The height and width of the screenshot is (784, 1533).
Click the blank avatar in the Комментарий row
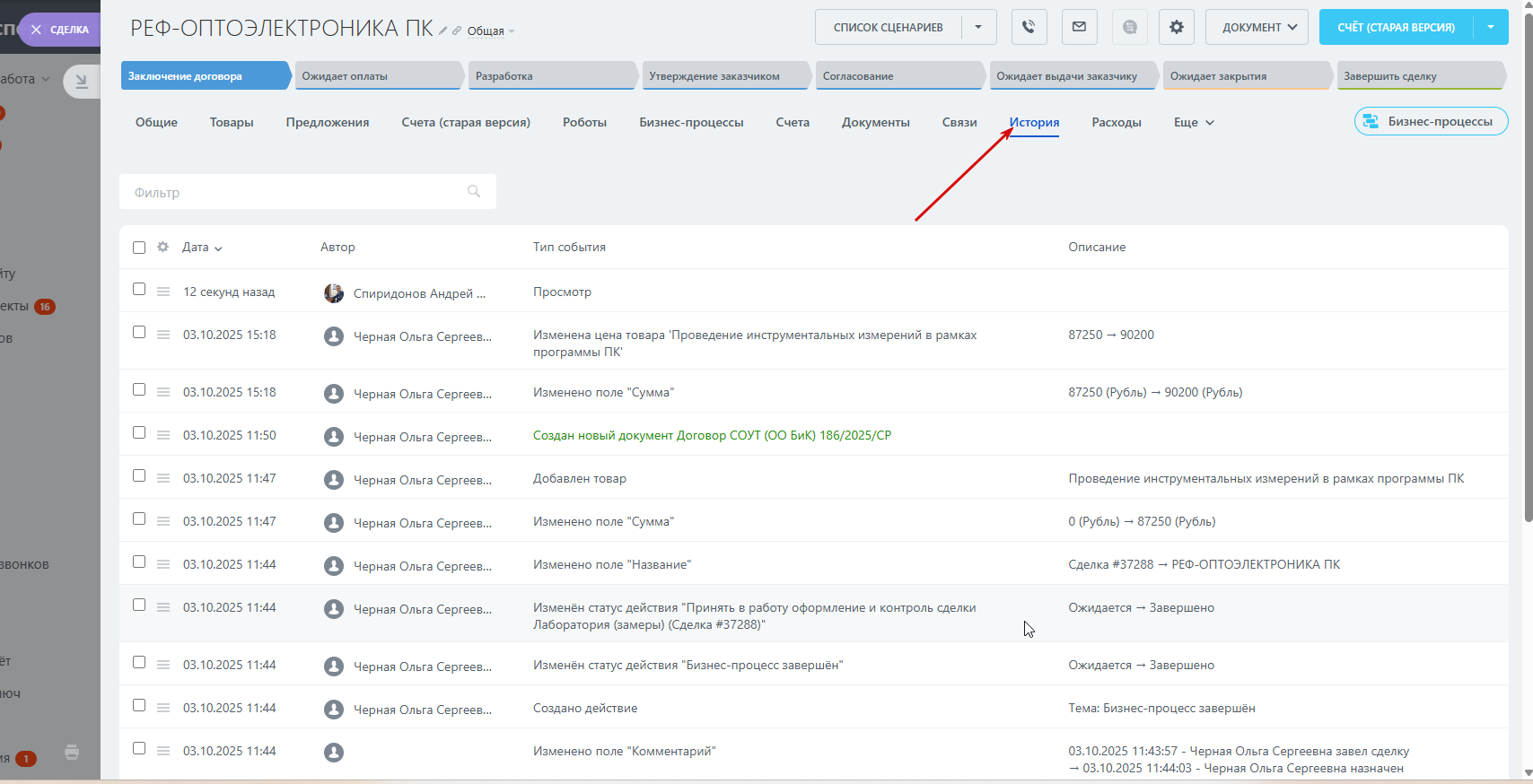334,753
